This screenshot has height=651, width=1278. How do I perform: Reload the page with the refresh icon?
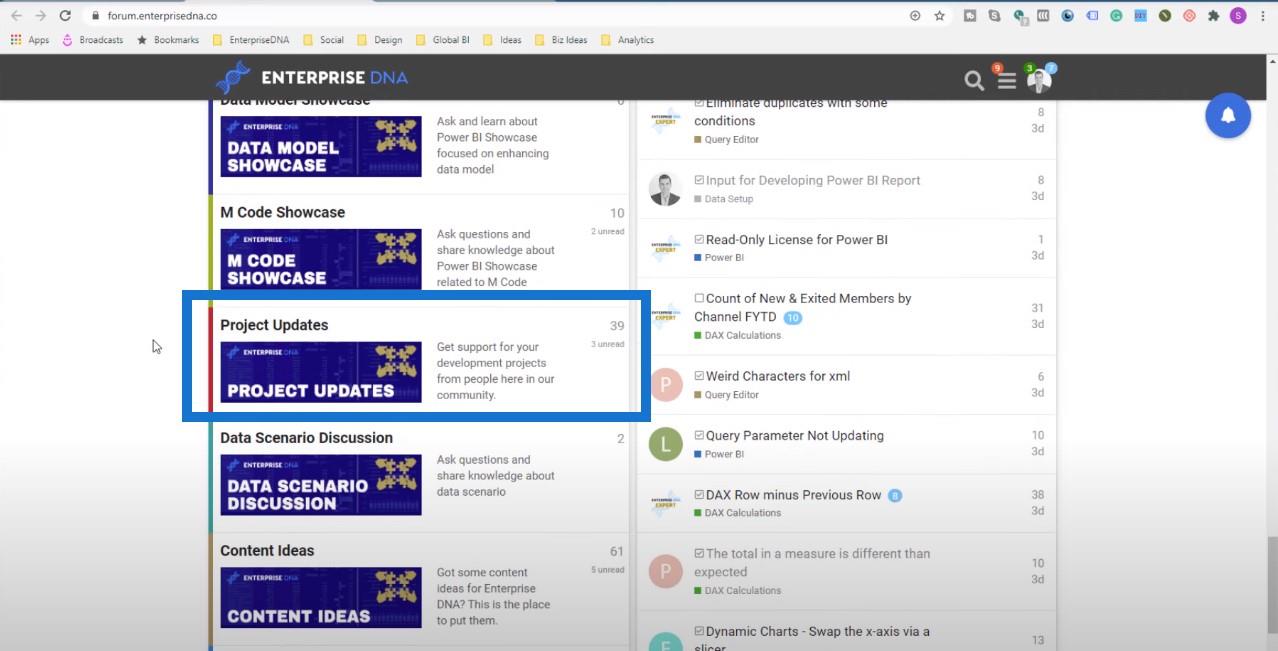[65, 16]
